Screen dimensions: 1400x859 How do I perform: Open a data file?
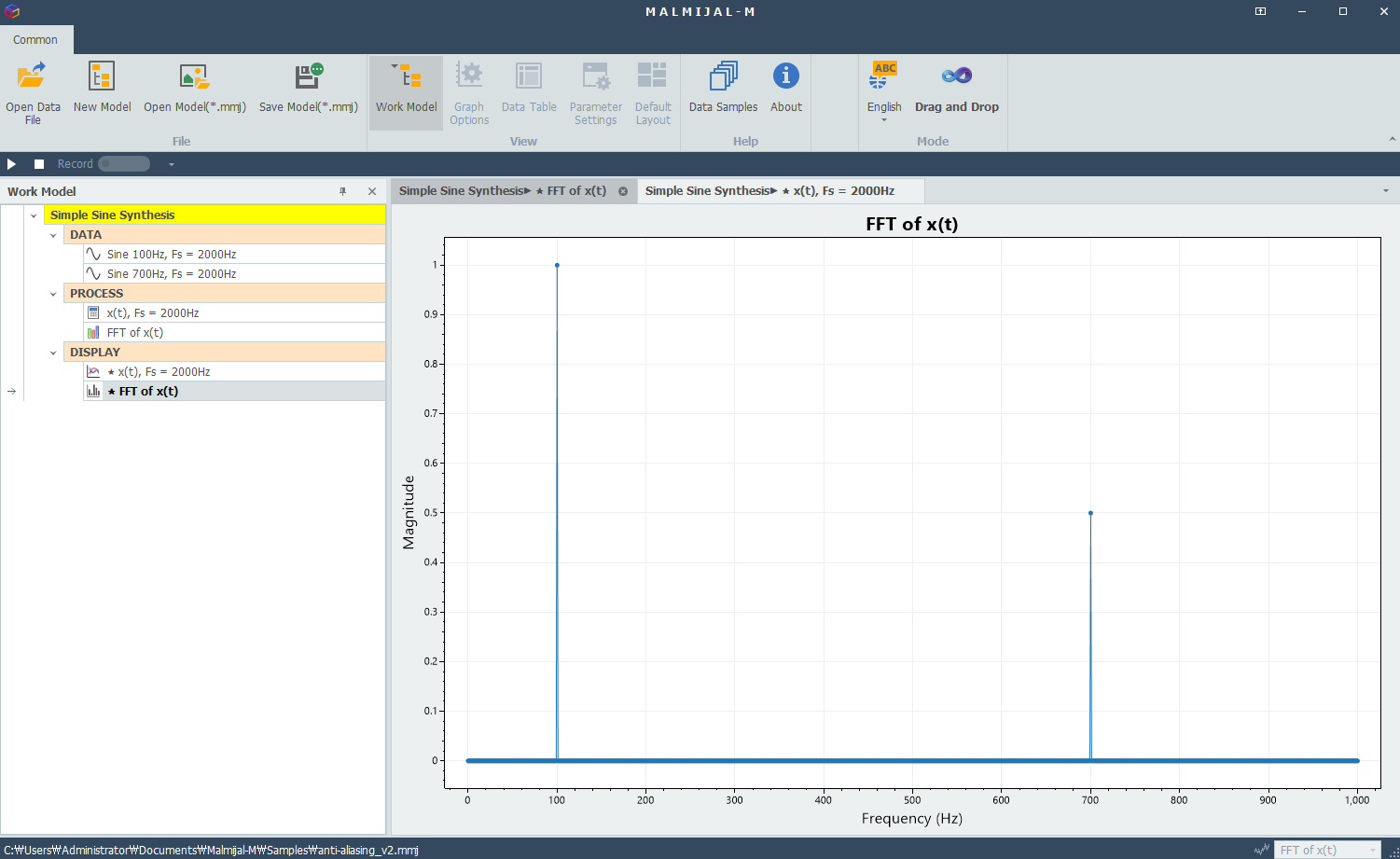(33, 92)
